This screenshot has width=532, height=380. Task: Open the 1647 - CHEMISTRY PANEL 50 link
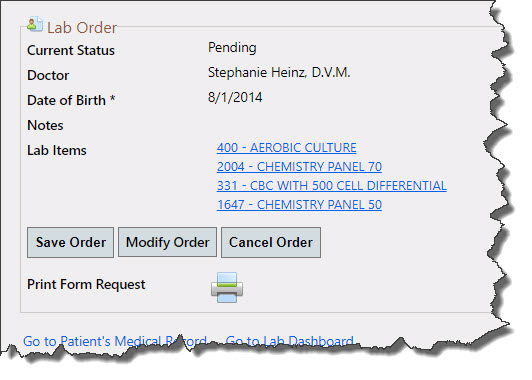pyautogui.click(x=299, y=205)
